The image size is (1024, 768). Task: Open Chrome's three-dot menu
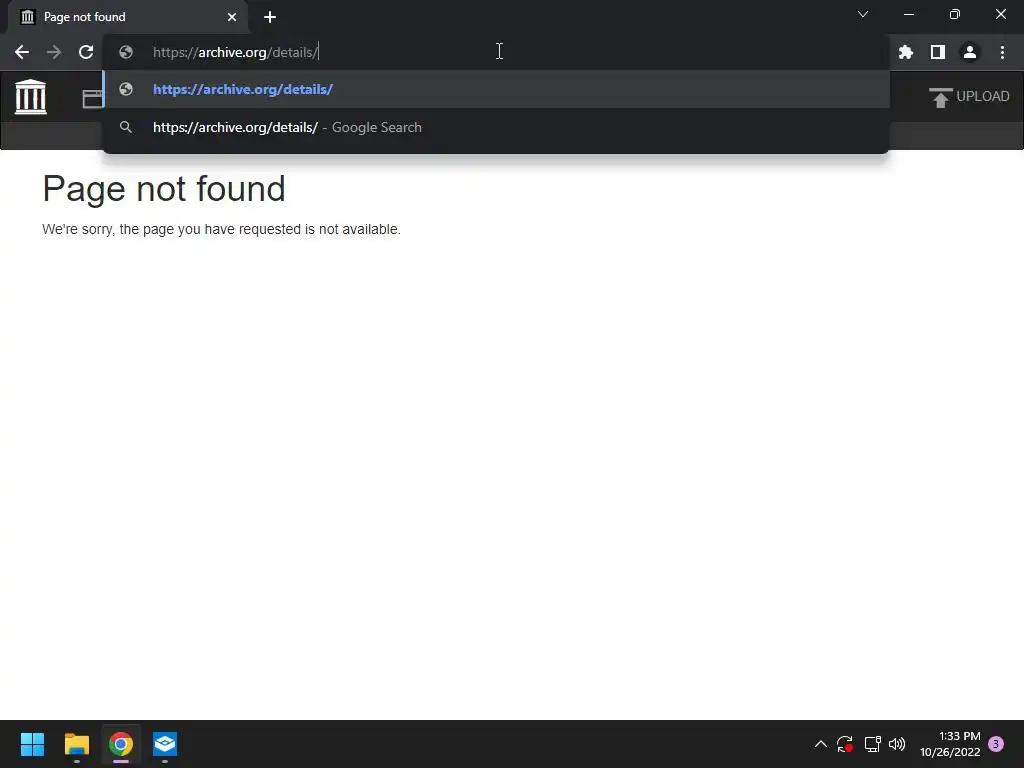pyautogui.click(x=1002, y=52)
